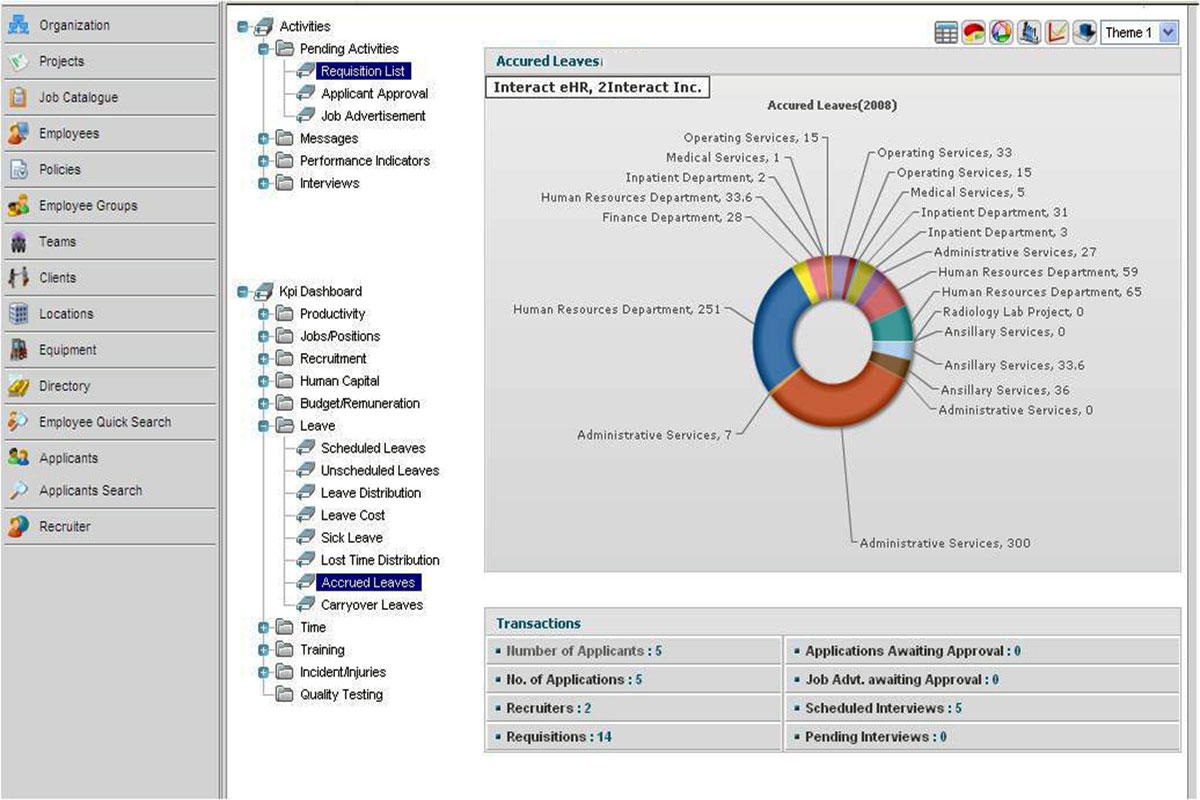Expand the Productivity folder

(x=264, y=314)
